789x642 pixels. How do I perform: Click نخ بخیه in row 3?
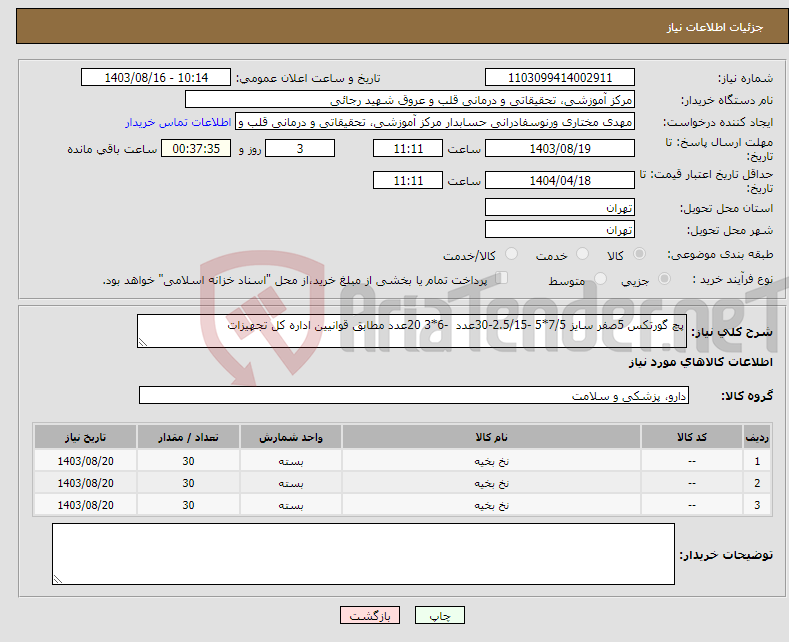point(491,505)
